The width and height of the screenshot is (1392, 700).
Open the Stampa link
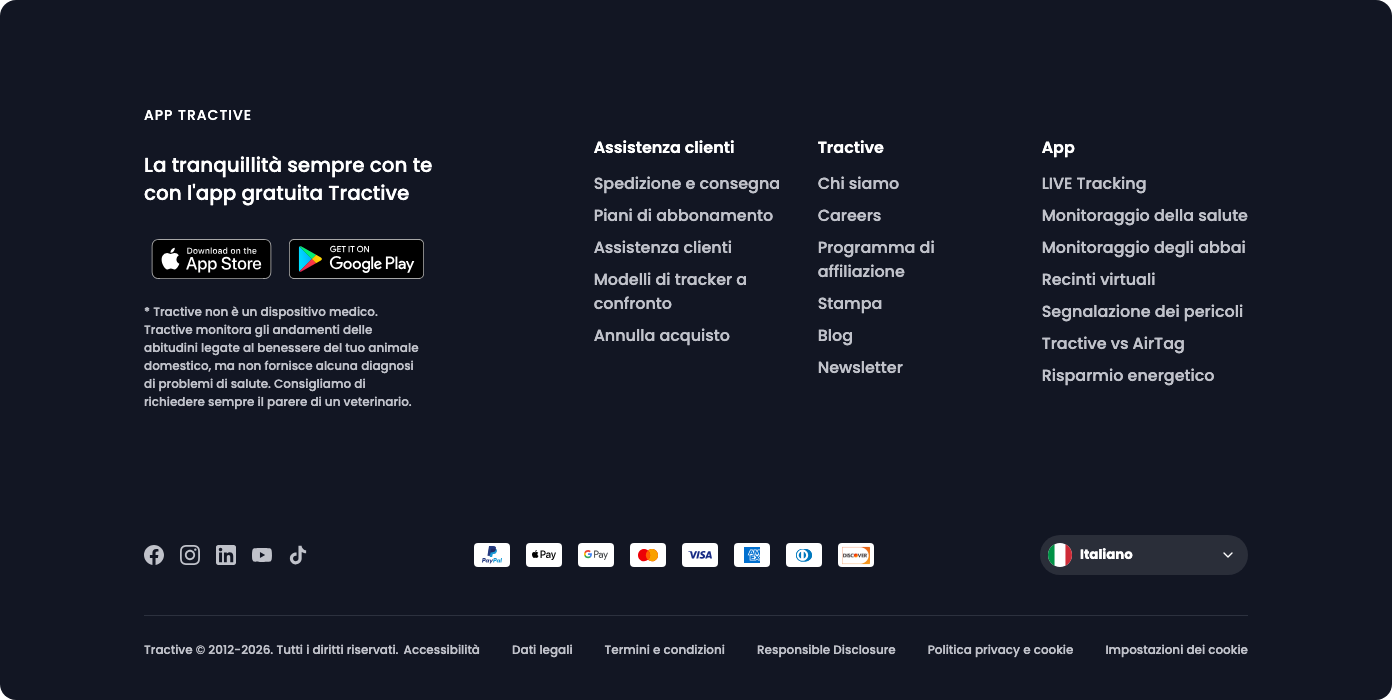(x=850, y=303)
